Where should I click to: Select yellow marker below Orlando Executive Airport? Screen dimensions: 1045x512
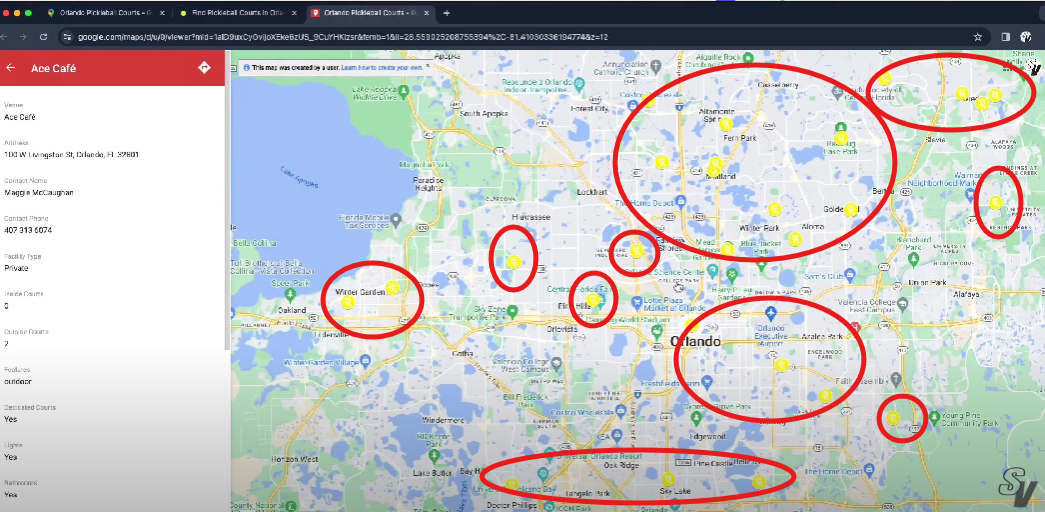(x=782, y=365)
